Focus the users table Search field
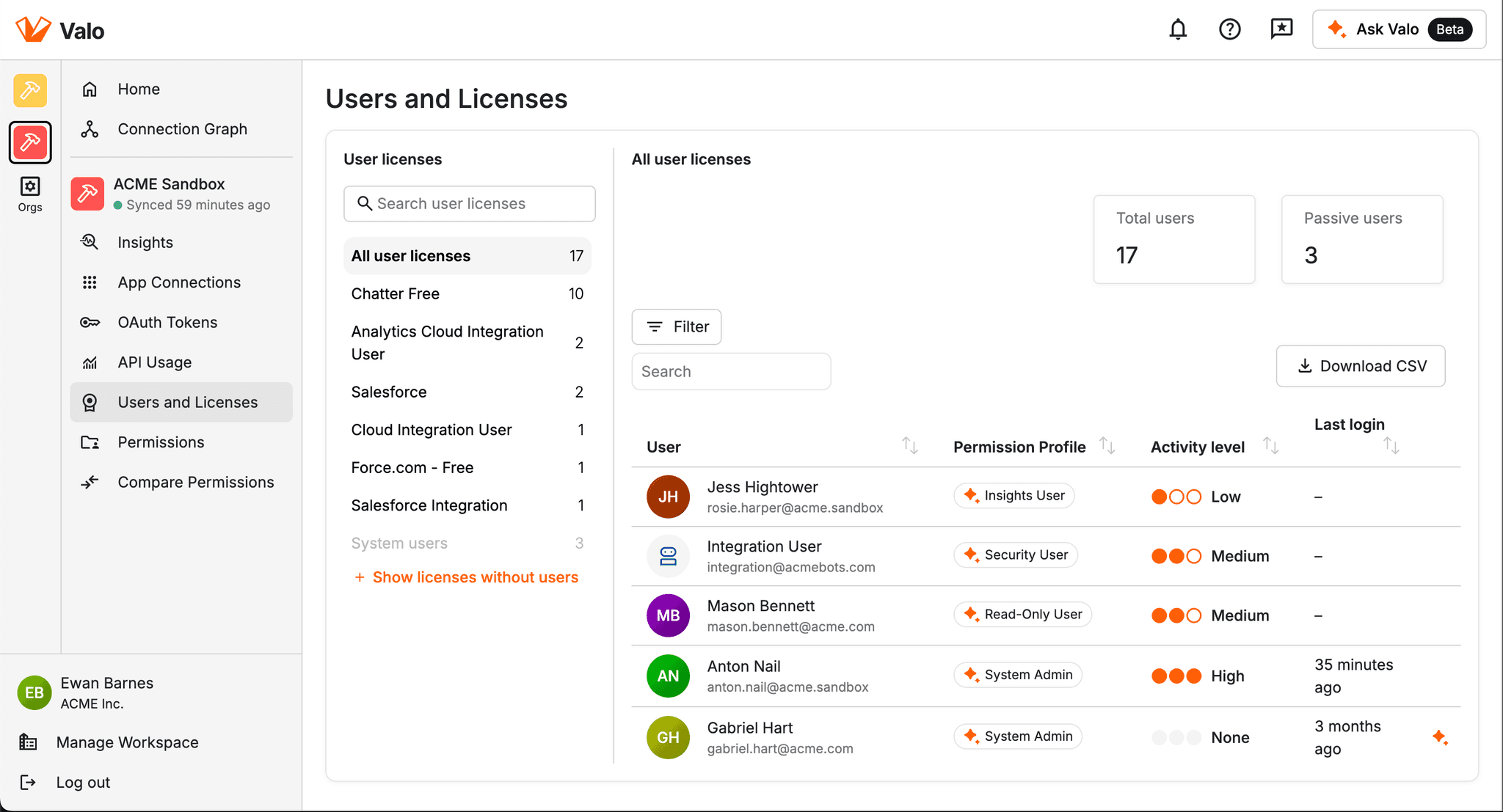Screen dimensions: 1503x812 (x=731, y=371)
